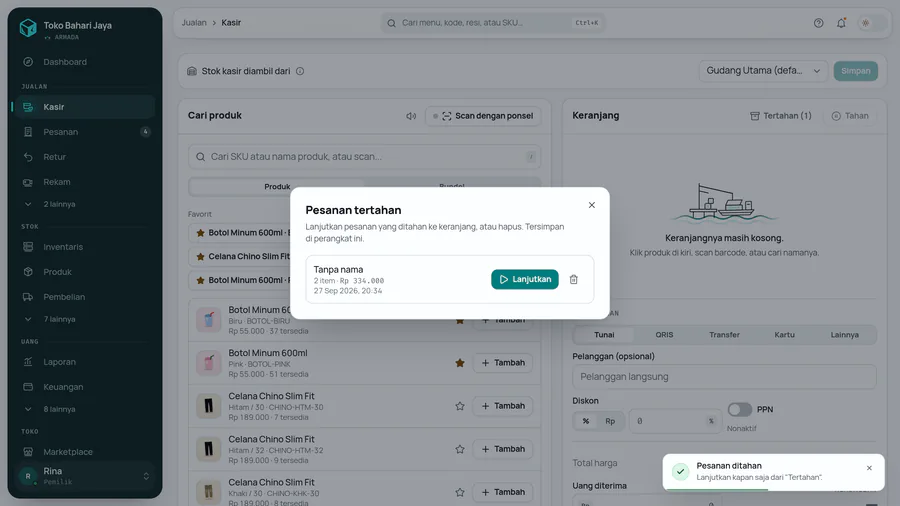Click the success checkmark icon in toast
This screenshot has height=506, width=900.
680,472
